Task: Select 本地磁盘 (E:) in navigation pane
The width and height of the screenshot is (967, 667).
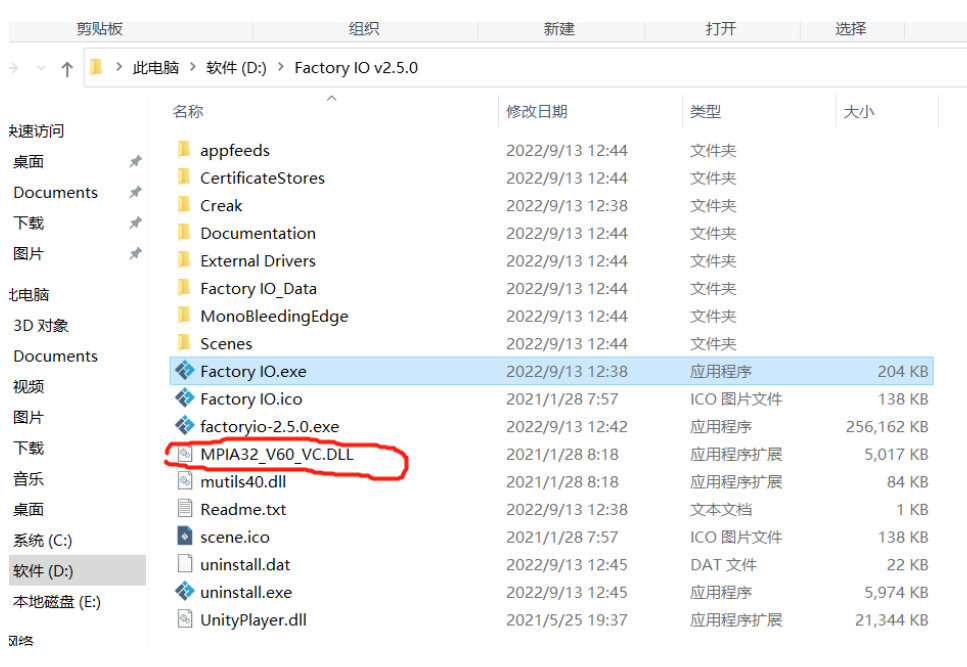Action: click(56, 602)
